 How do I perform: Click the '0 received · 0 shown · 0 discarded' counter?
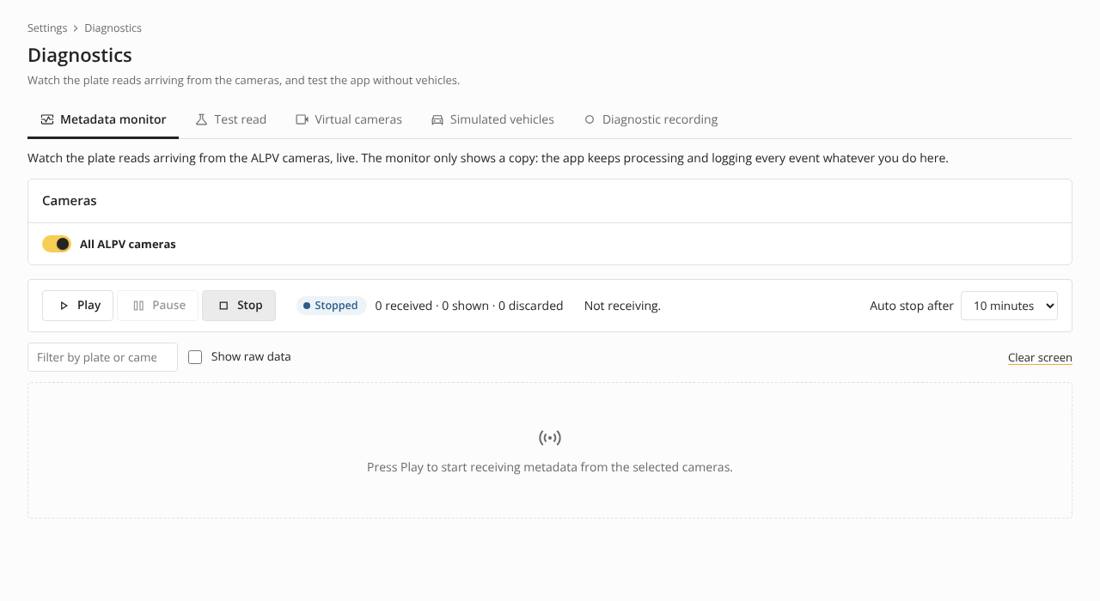(x=469, y=306)
